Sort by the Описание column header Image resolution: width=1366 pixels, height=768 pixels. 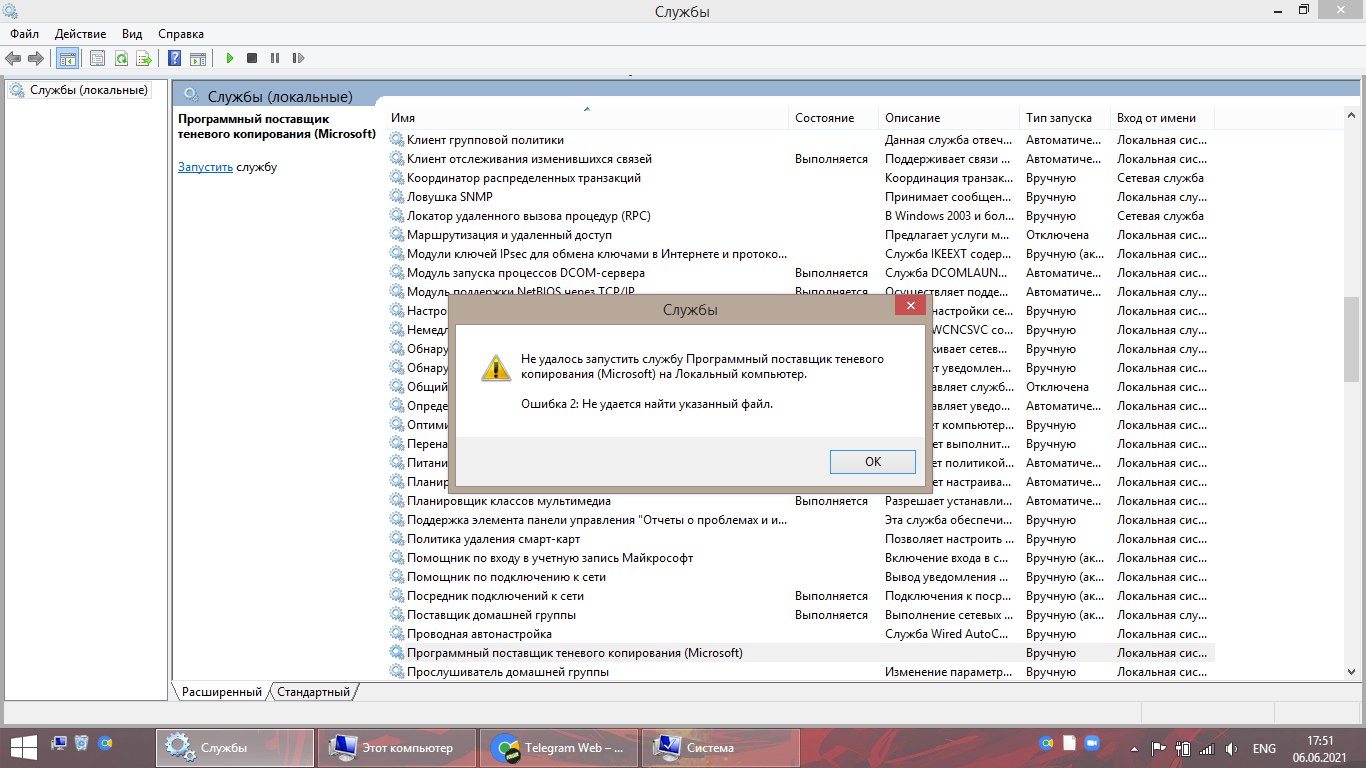point(950,118)
